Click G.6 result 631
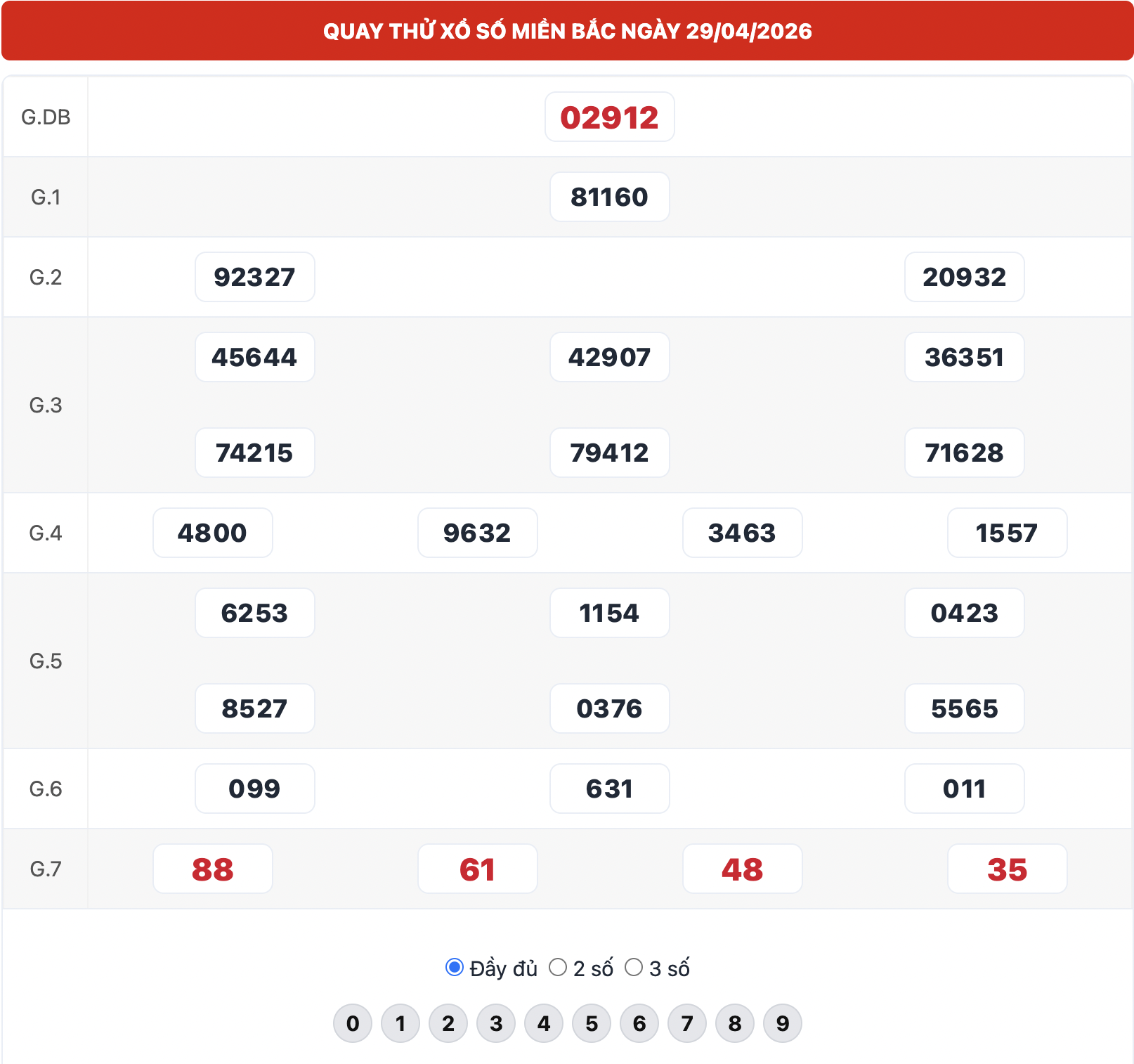This screenshot has height=1064, width=1134. 610,789
